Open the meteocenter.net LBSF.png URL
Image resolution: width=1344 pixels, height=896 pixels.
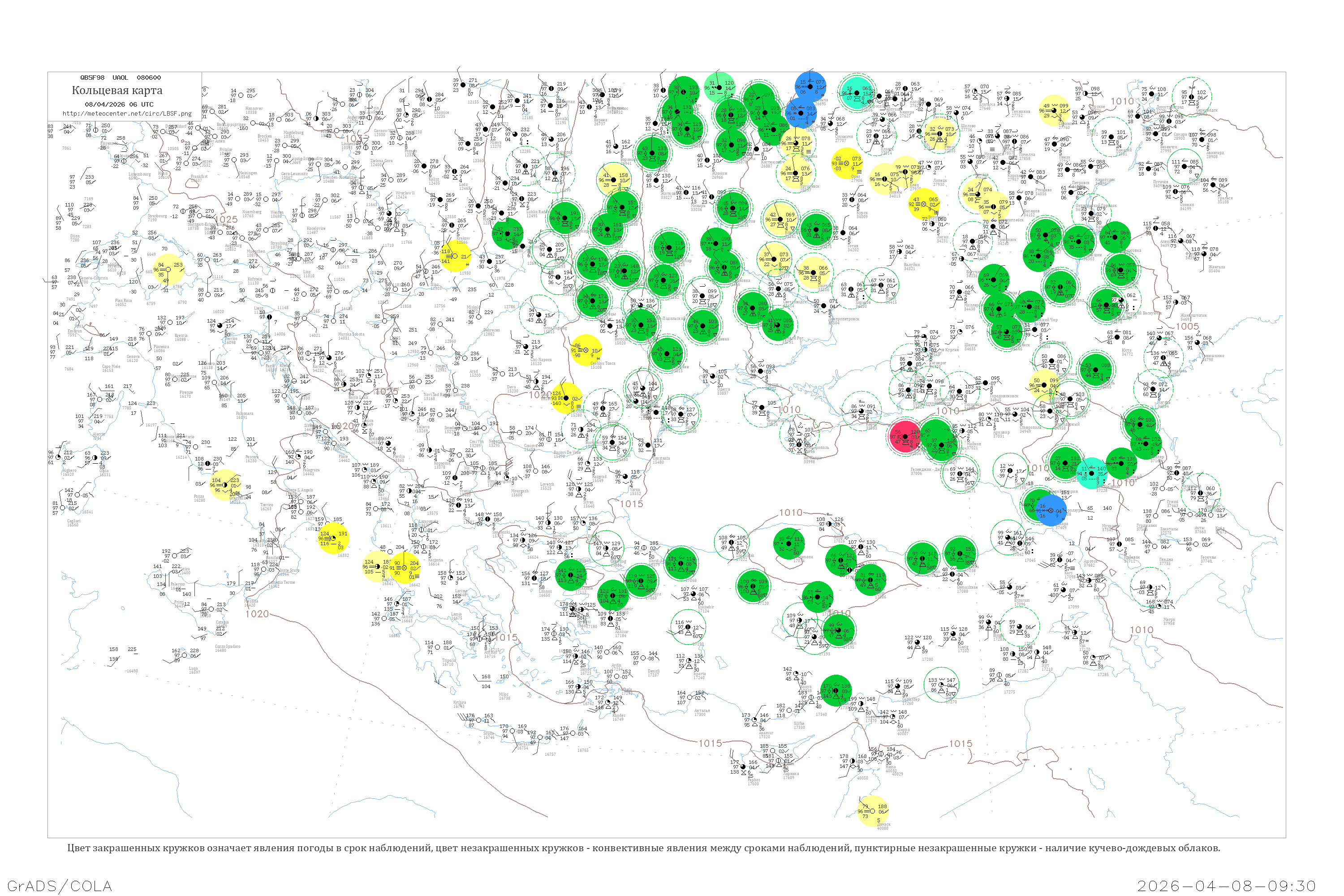tap(128, 114)
